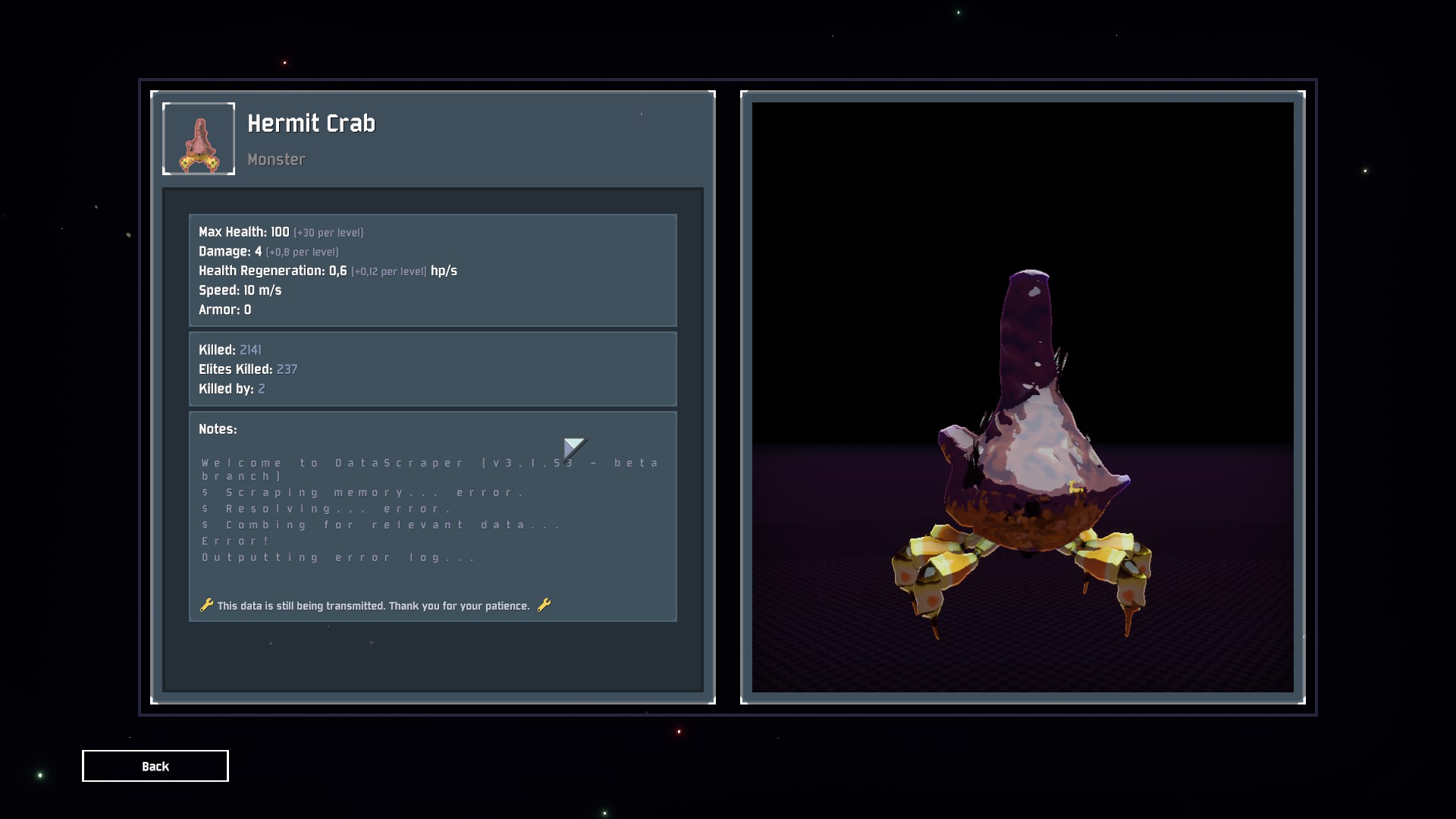Viewport: 1456px width, 819px height.
Task: Click the Health Regeneration stat line
Action: (x=328, y=271)
